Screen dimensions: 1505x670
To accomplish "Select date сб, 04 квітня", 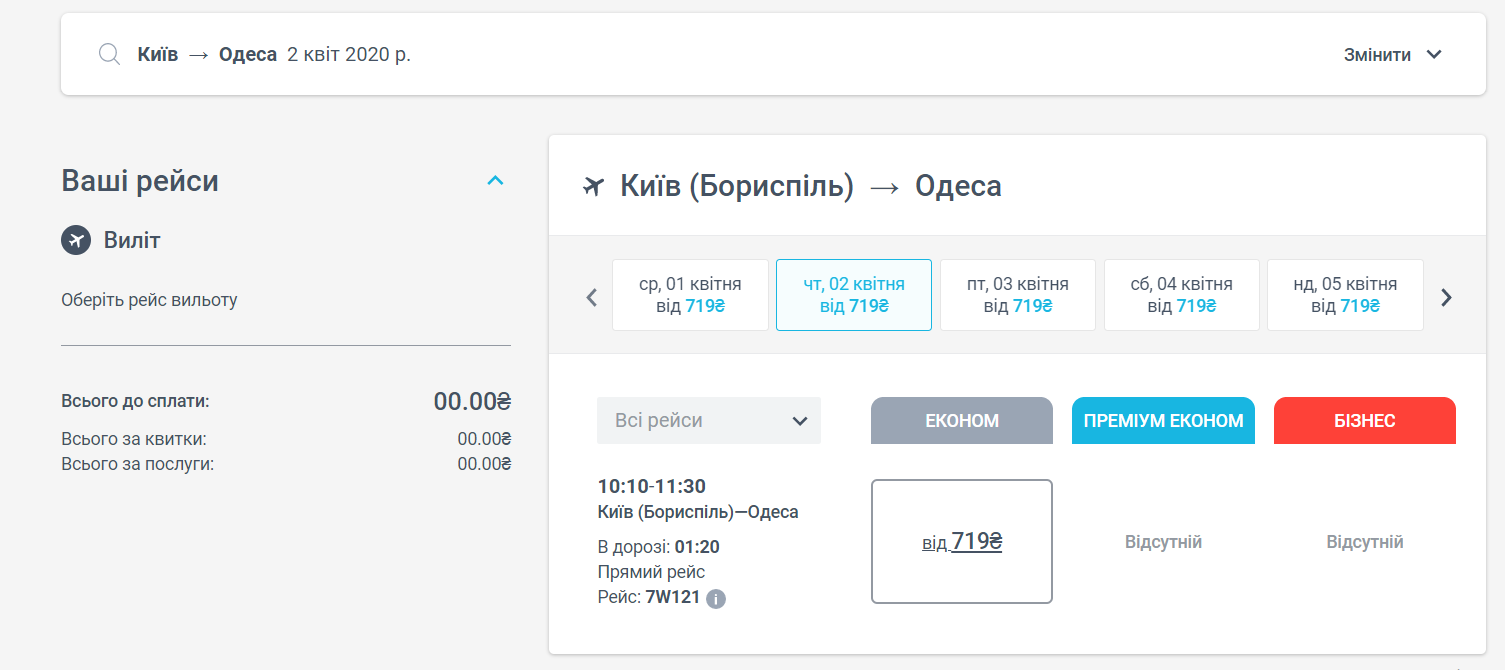I will tap(1181, 295).
